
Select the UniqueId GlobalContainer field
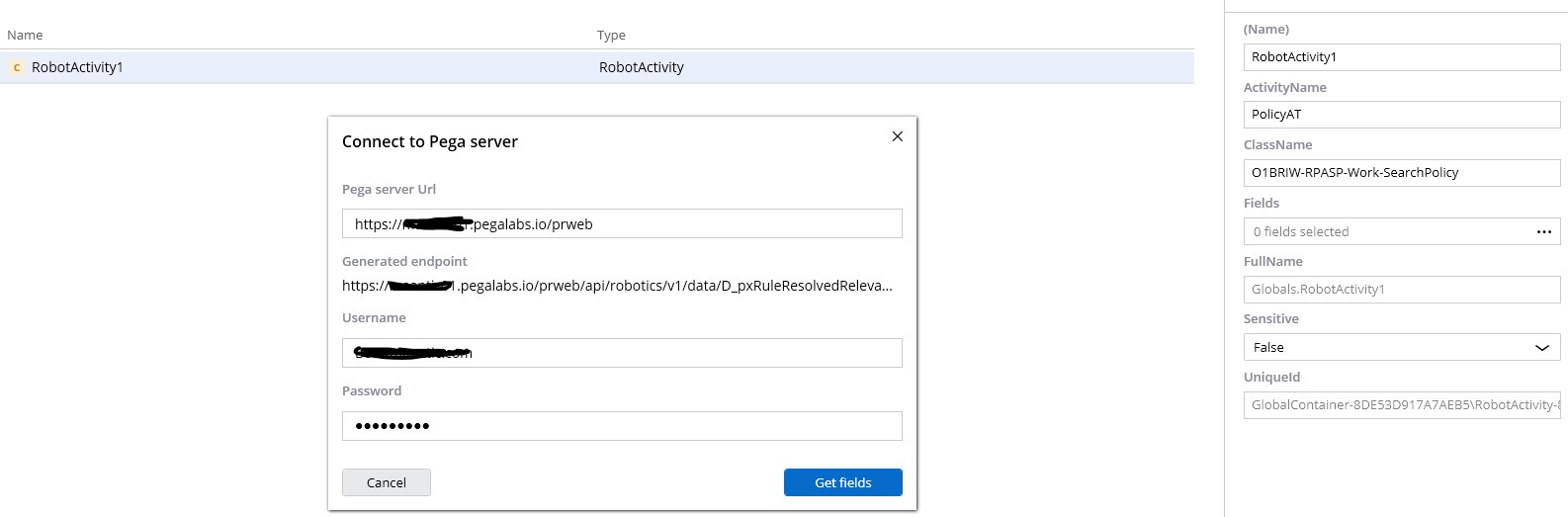1400,405
